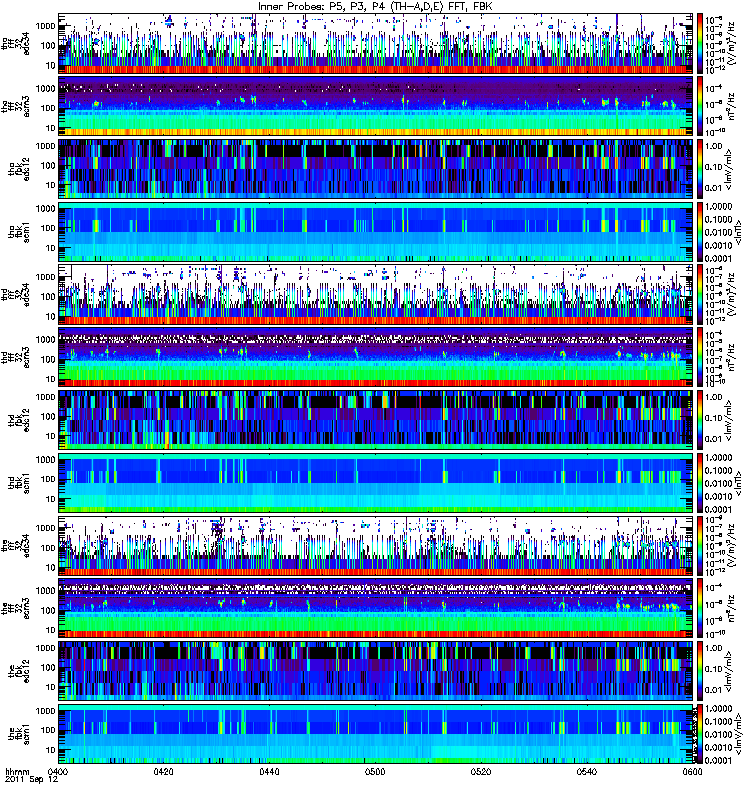Click the '2011 Sep 12' date label
Viewport: 750px width, 800px height.
[31, 780]
